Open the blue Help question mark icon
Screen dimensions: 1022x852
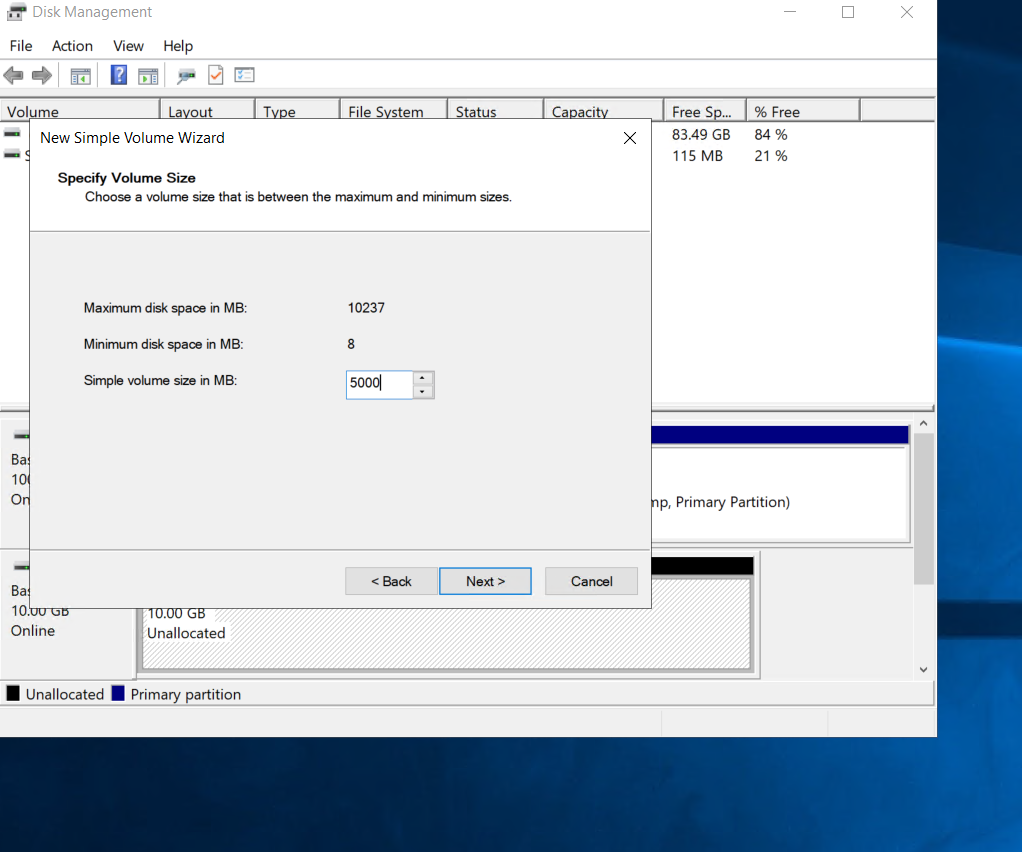119,76
